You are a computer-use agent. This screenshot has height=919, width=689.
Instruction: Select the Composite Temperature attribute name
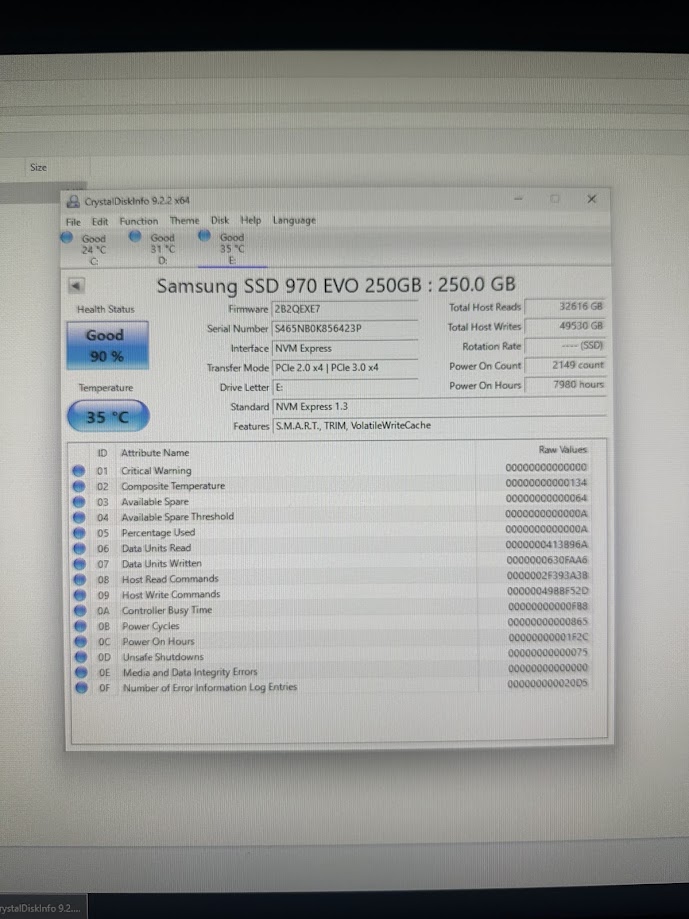(173, 486)
